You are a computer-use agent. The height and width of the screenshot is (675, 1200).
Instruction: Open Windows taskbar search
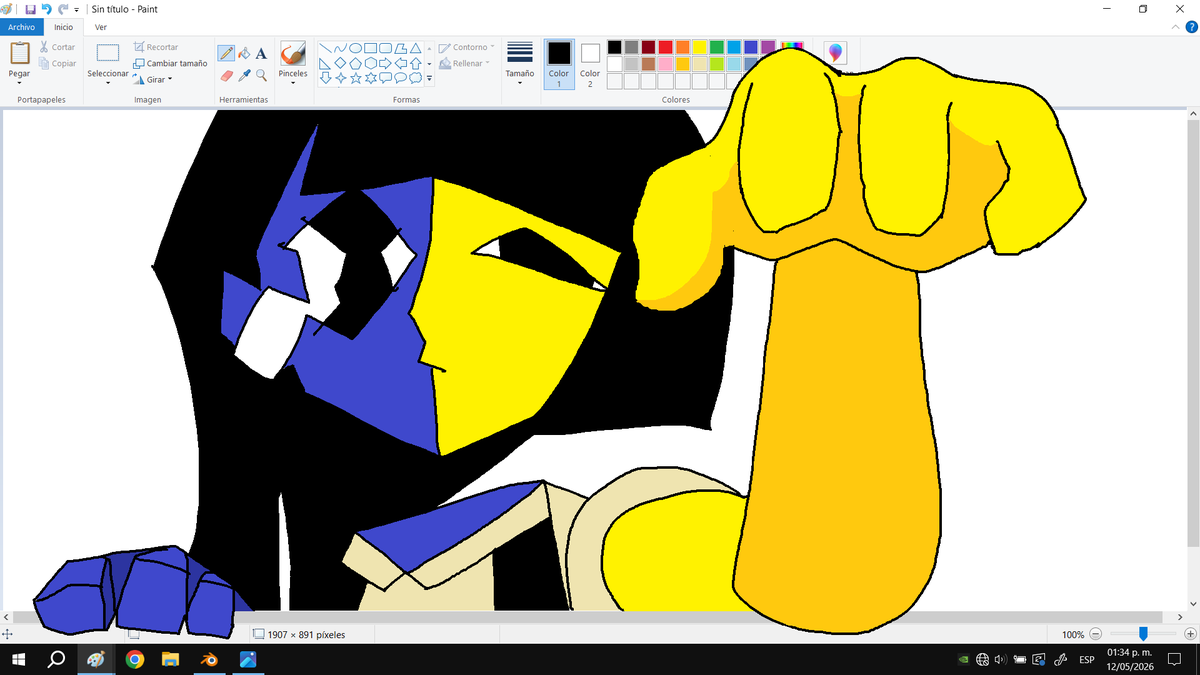coord(57,659)
